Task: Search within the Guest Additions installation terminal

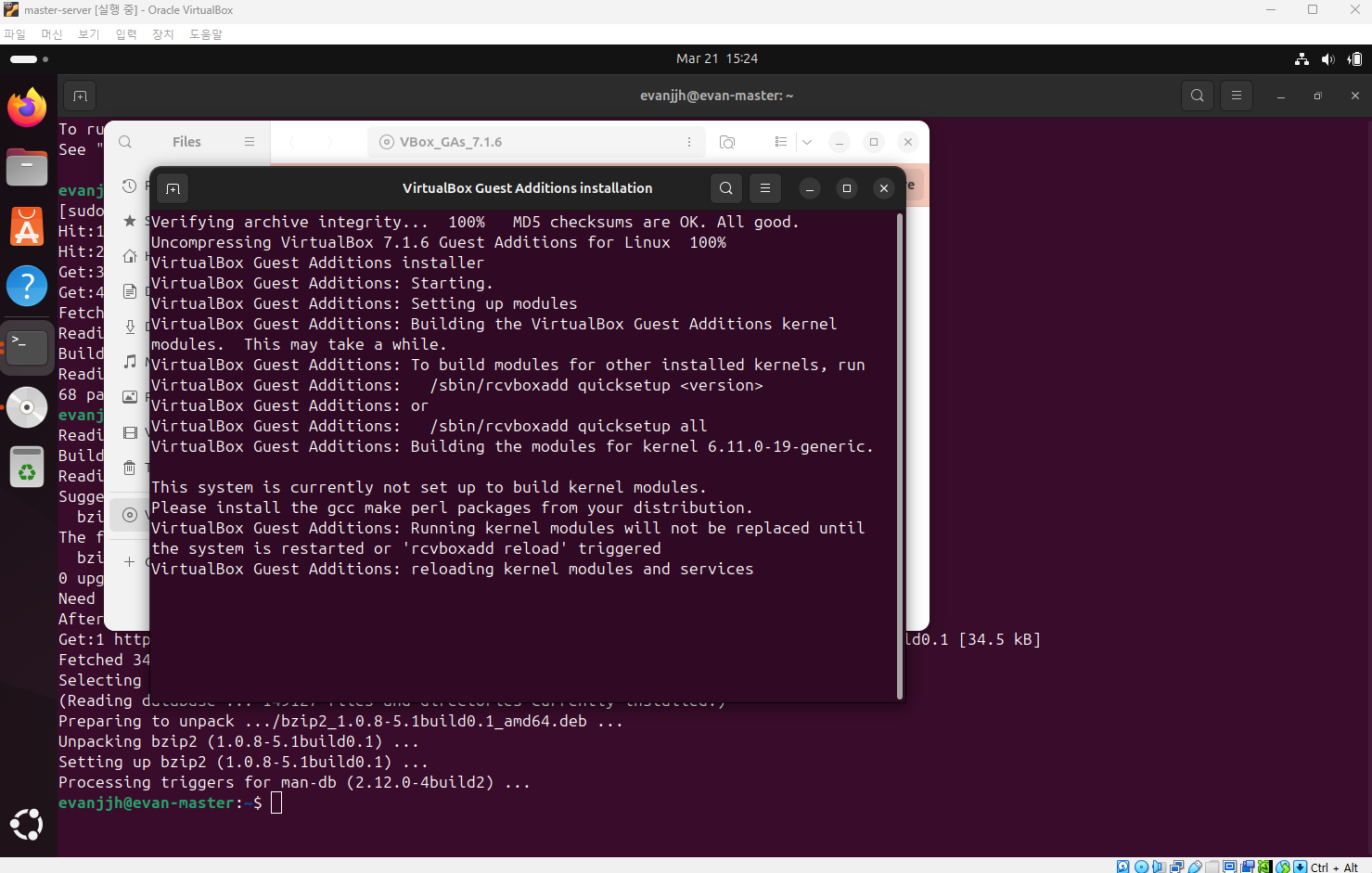Action: pyautogui.click(x=726, y=188)
